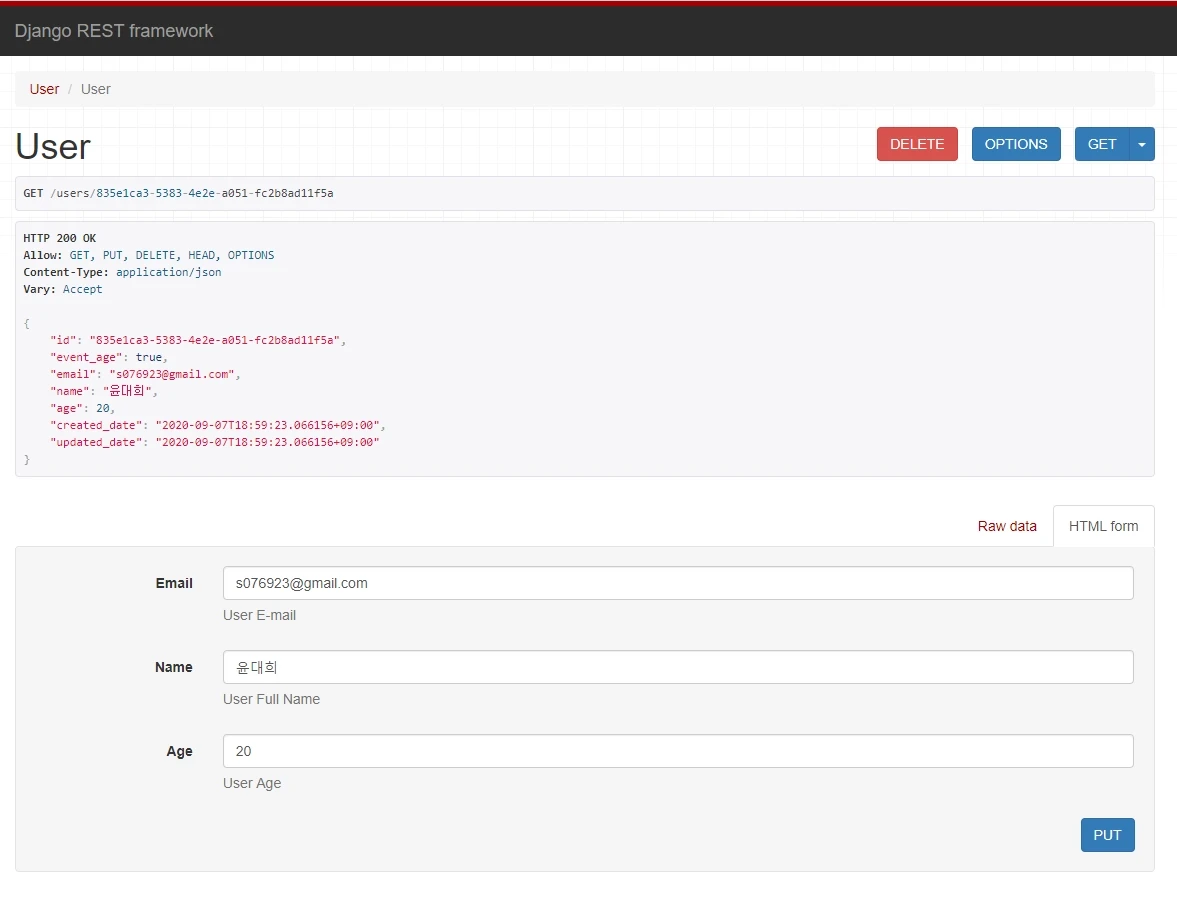Click the red DELETE button

916,144
